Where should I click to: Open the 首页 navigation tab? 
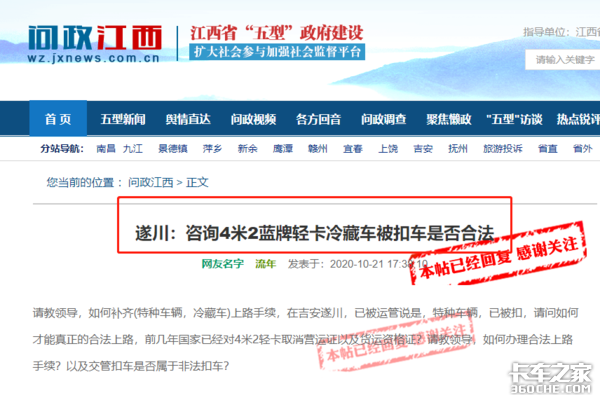[58, 119]
